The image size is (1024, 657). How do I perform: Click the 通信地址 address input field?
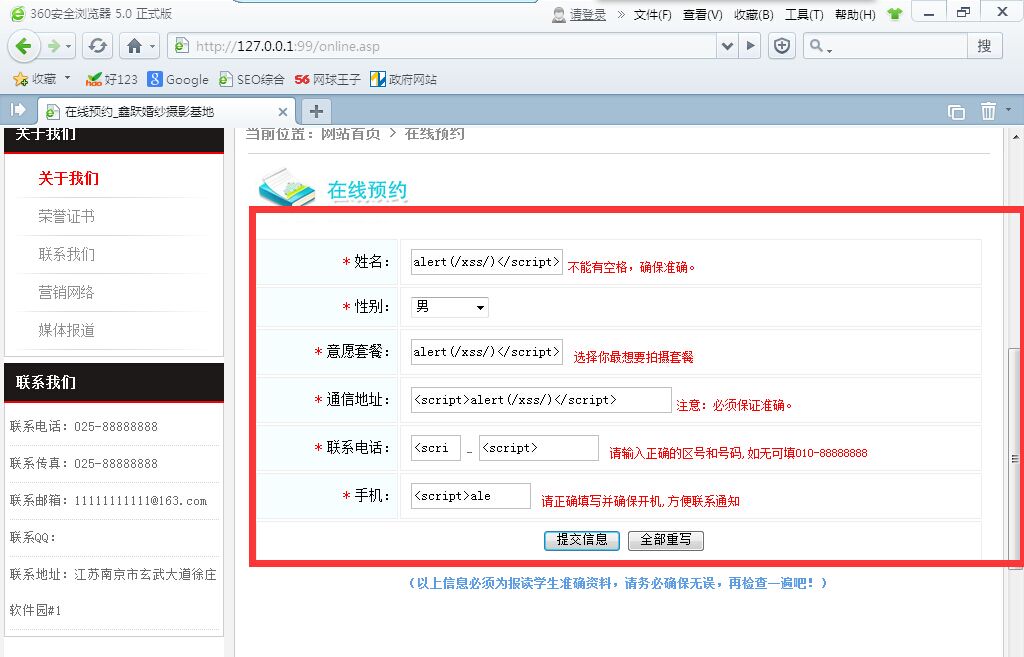tap(541, 400)
